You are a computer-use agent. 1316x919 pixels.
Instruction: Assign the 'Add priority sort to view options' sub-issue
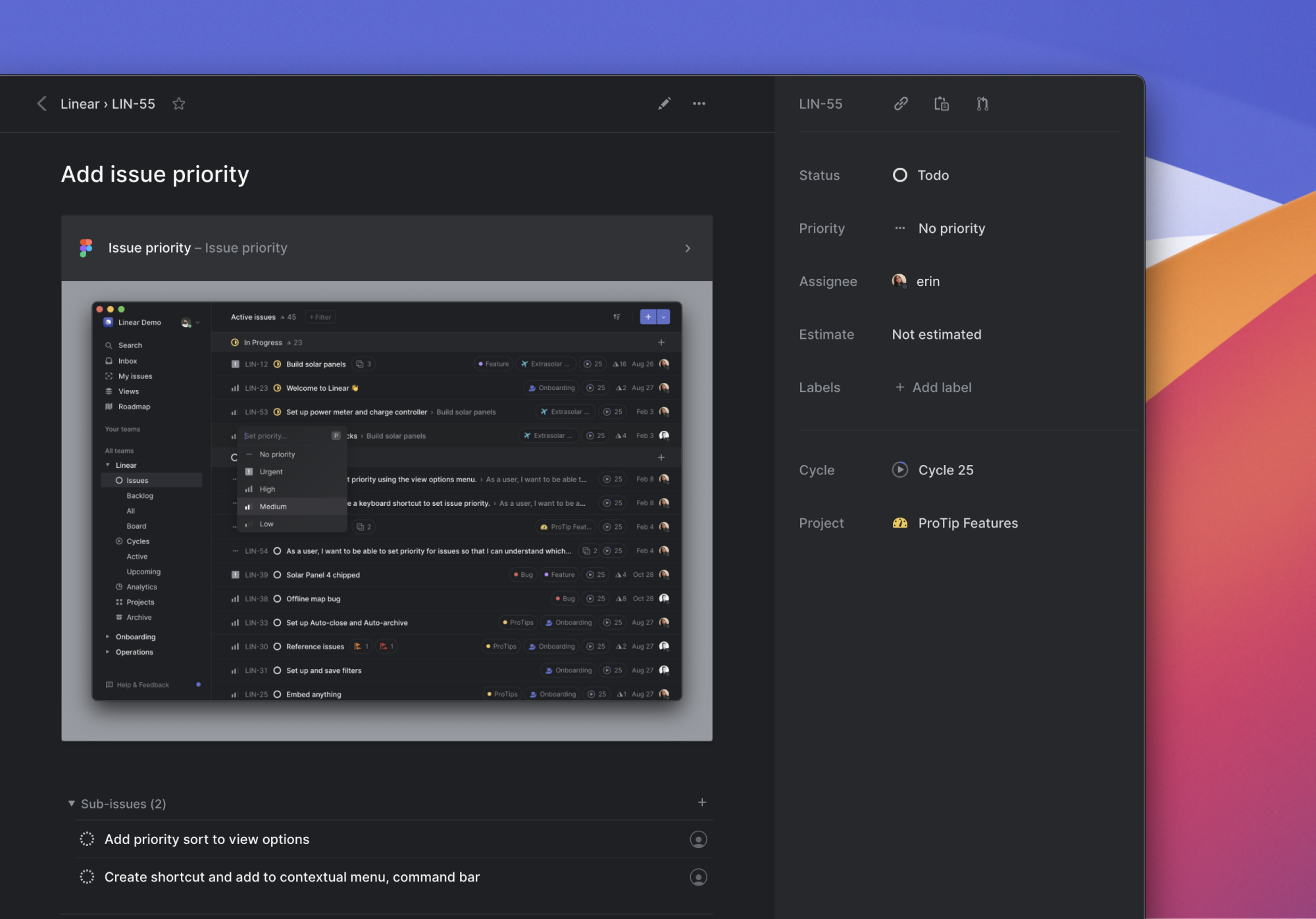click(x=698, y=839)
